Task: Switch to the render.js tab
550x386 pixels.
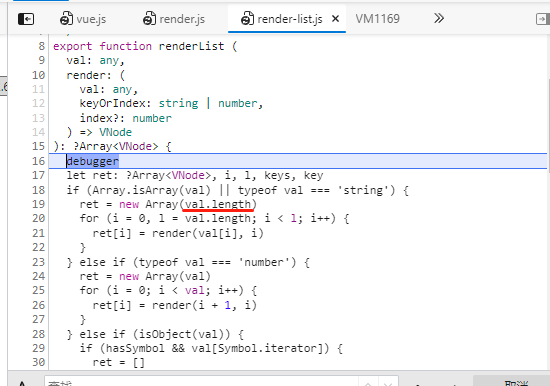Action: click(174, 19)
